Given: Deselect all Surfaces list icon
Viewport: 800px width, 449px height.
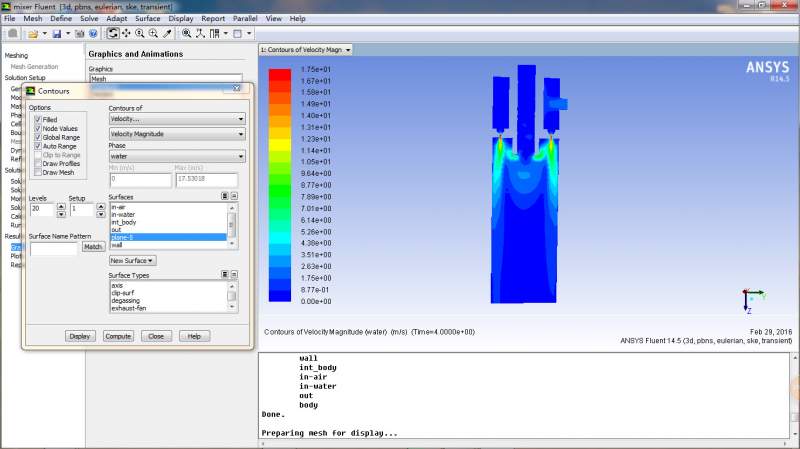Looking at the screenshot, I should coord(234,196).
